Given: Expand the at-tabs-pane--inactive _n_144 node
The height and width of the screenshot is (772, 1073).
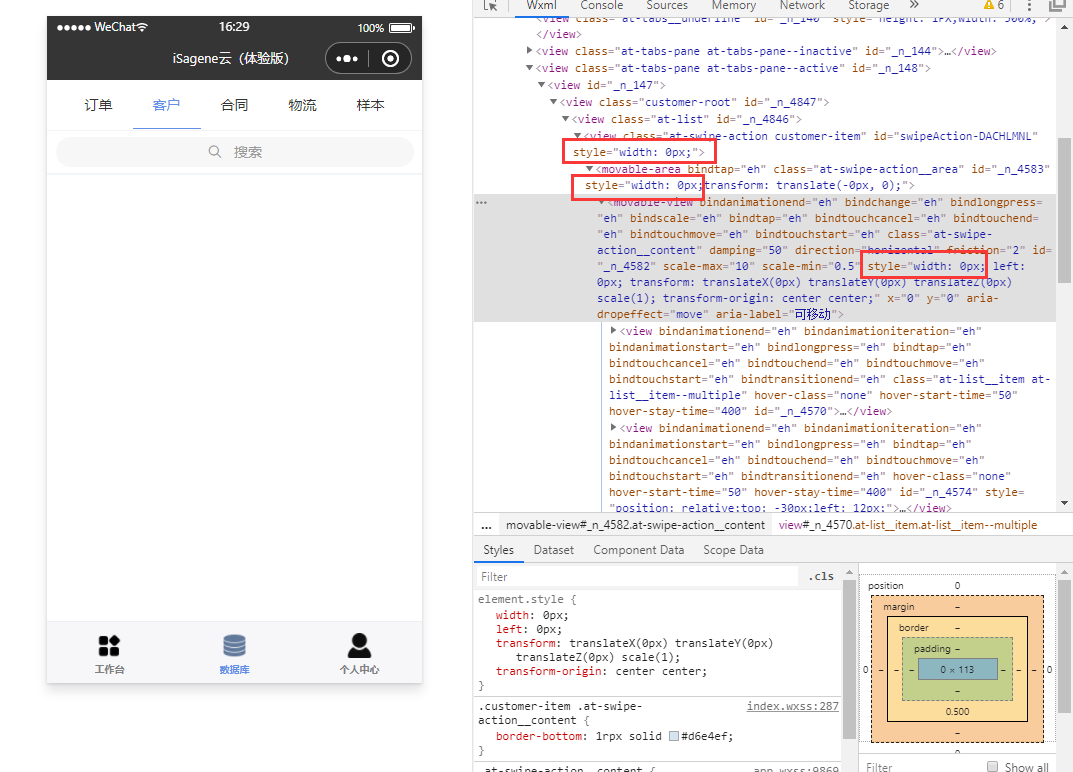Looking at the screenshot, I should pos(530,50).
